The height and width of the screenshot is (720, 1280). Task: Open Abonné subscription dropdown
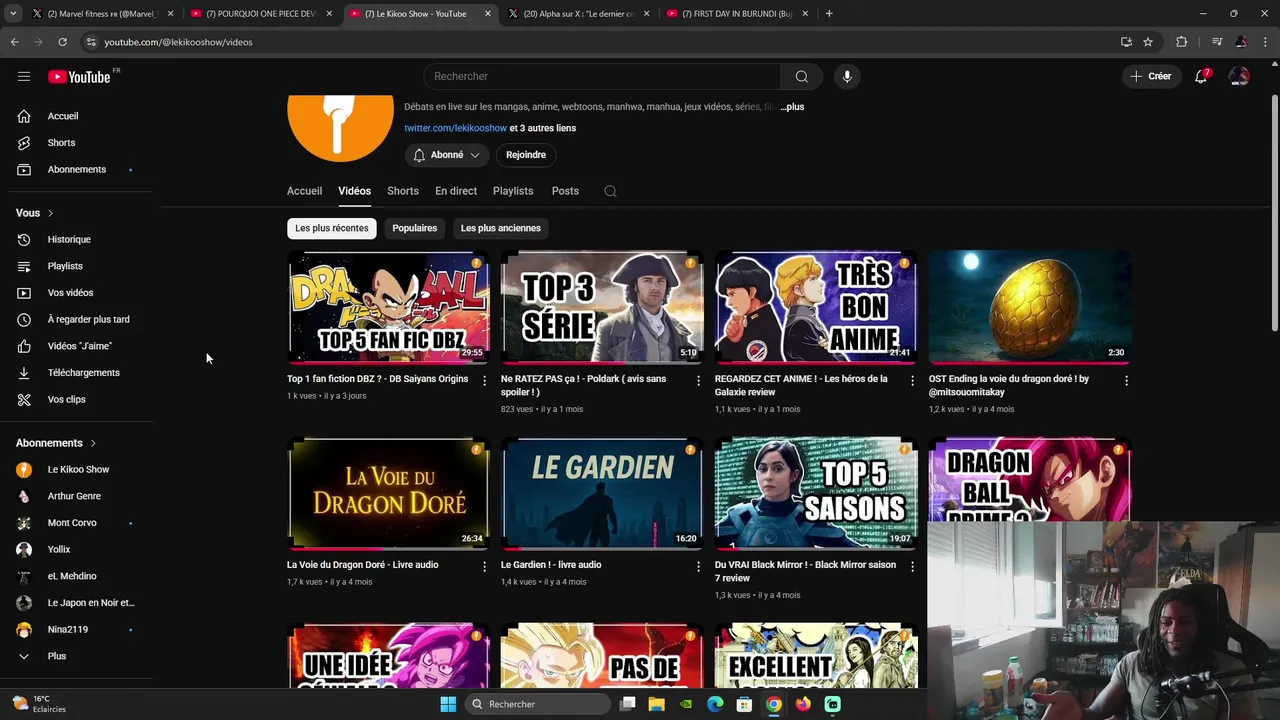pos(447,155)
